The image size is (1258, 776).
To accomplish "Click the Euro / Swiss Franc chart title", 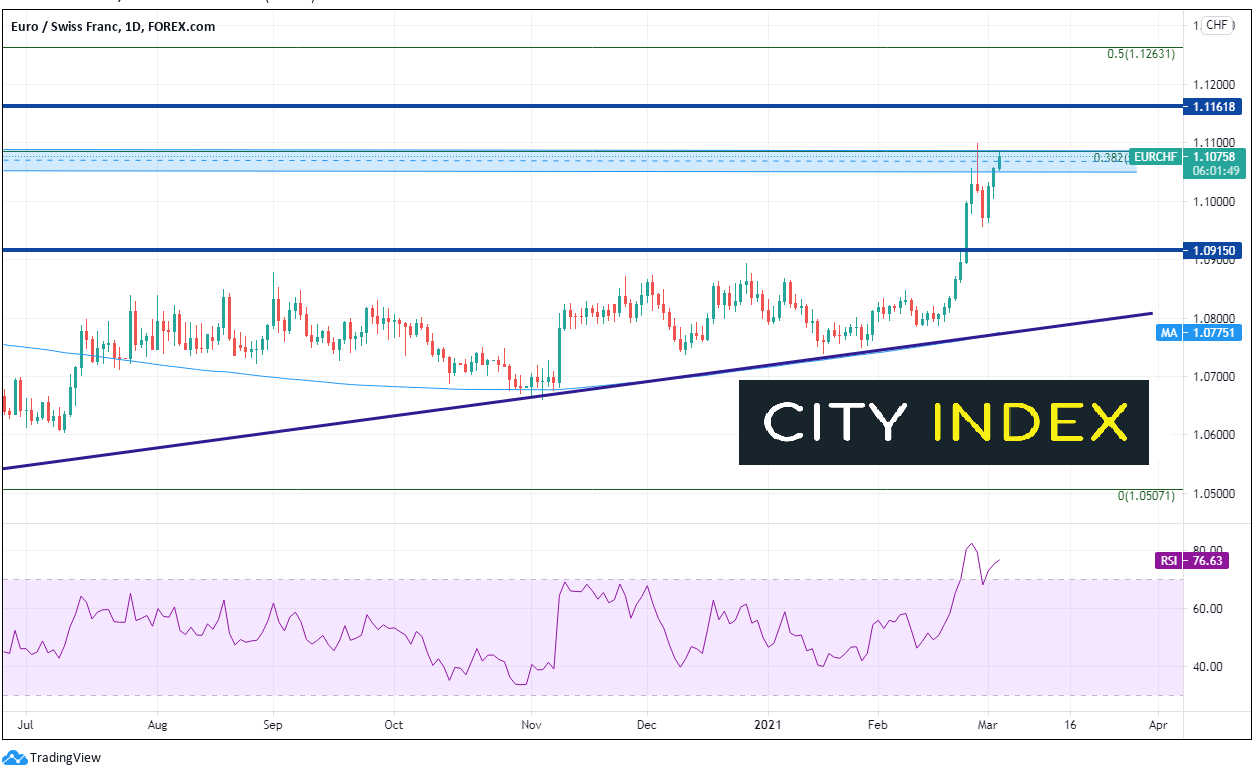I will coord(112,27).
